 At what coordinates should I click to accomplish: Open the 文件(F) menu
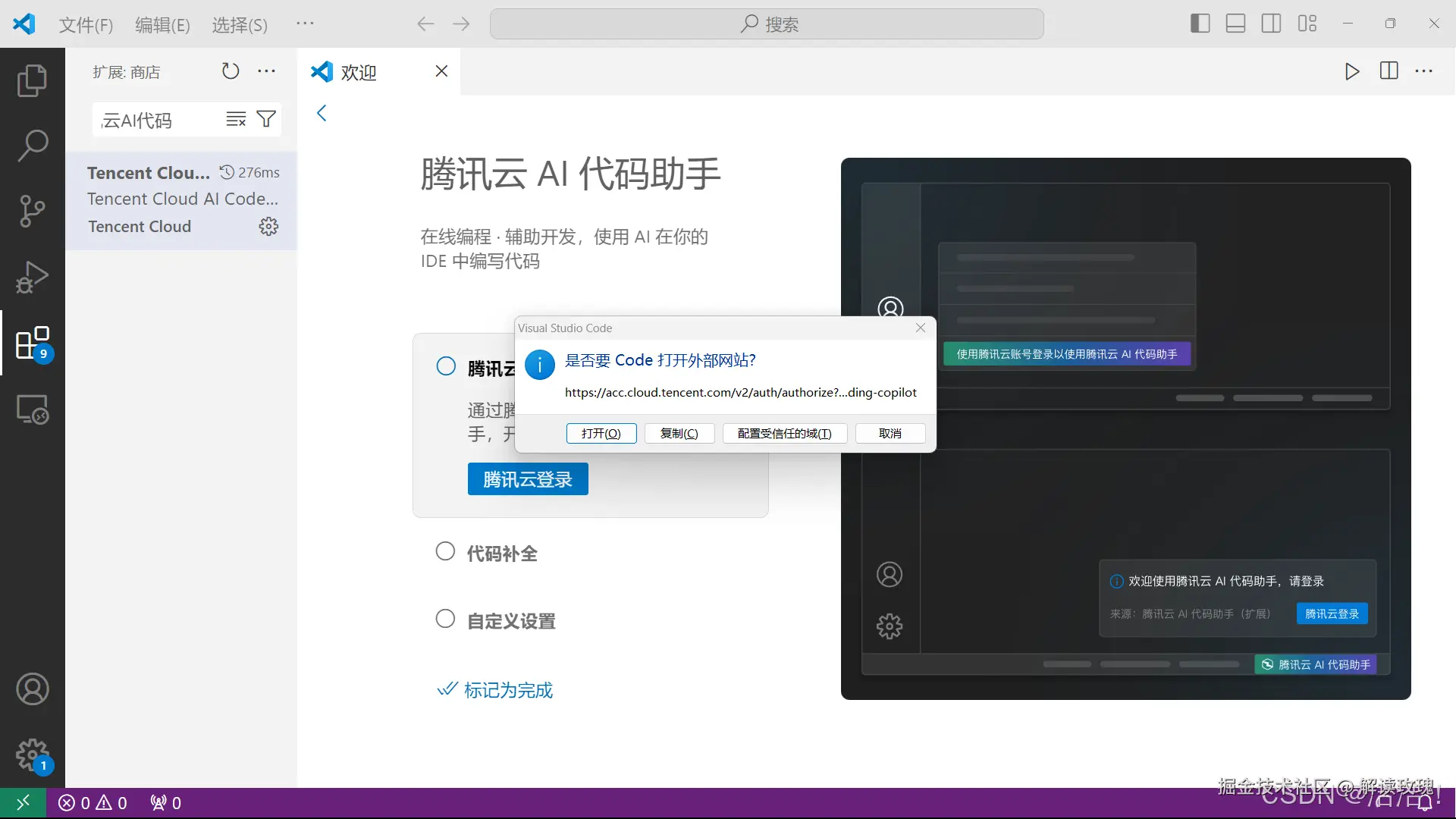tap(86, 24)
